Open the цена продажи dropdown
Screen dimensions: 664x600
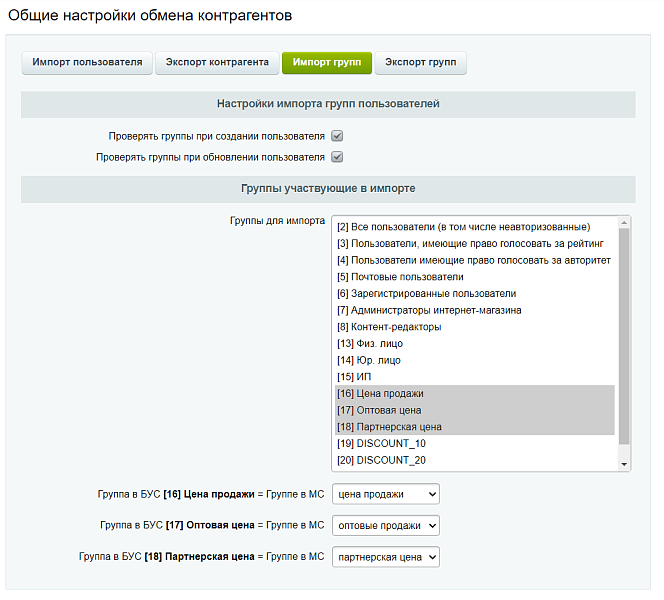pos(385,494)
